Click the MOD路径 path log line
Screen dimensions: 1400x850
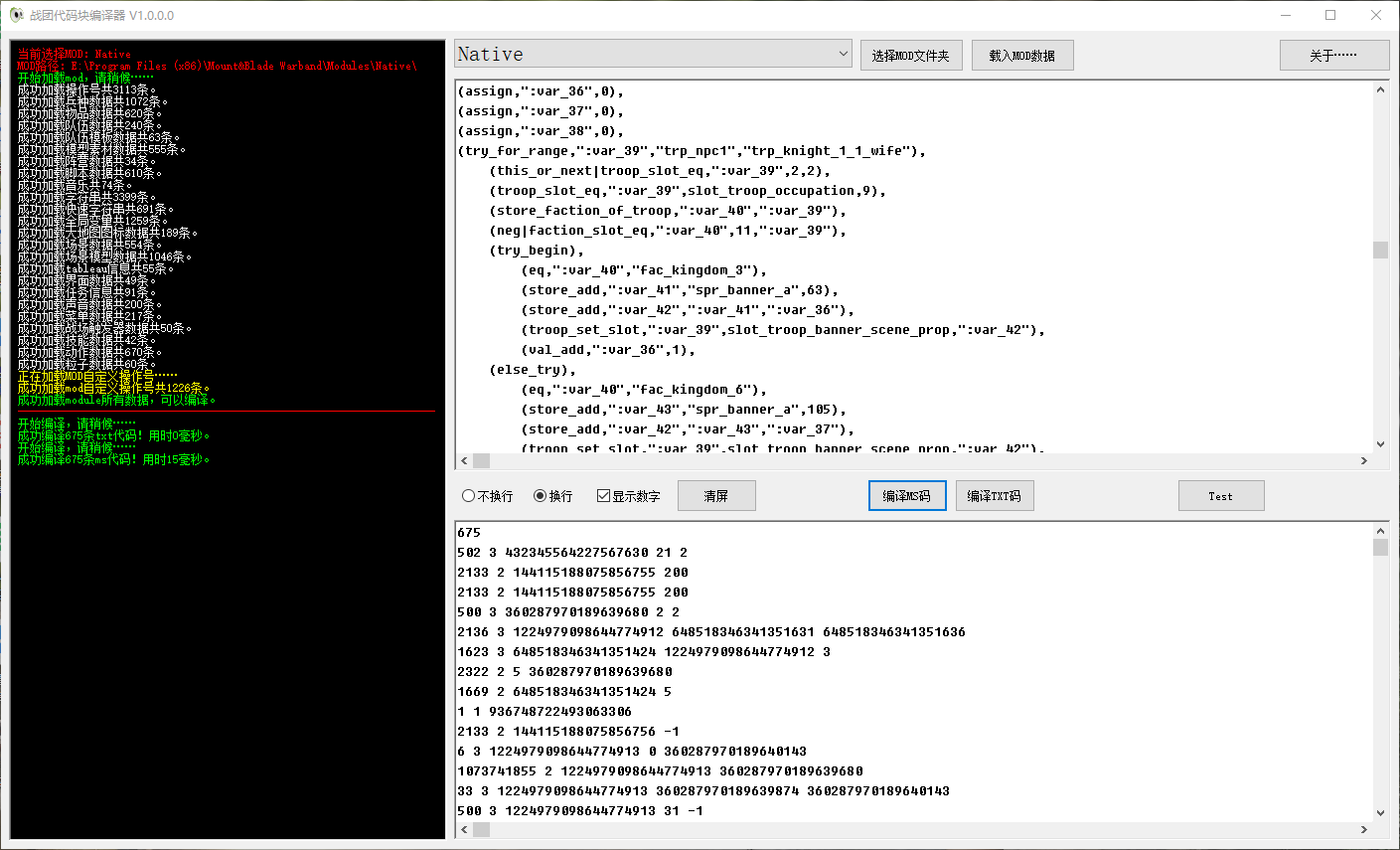coord(218,66)
